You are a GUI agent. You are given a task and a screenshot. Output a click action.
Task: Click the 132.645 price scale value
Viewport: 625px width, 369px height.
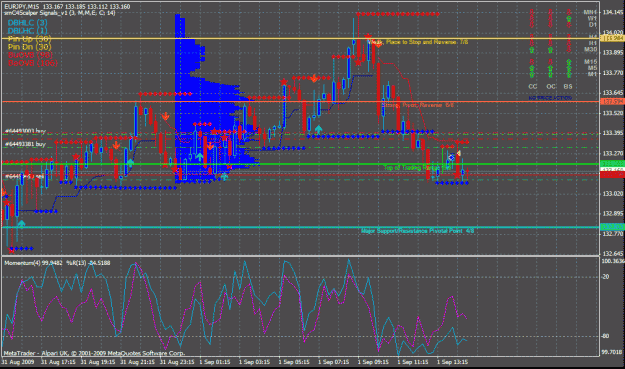tap(613, 253)
